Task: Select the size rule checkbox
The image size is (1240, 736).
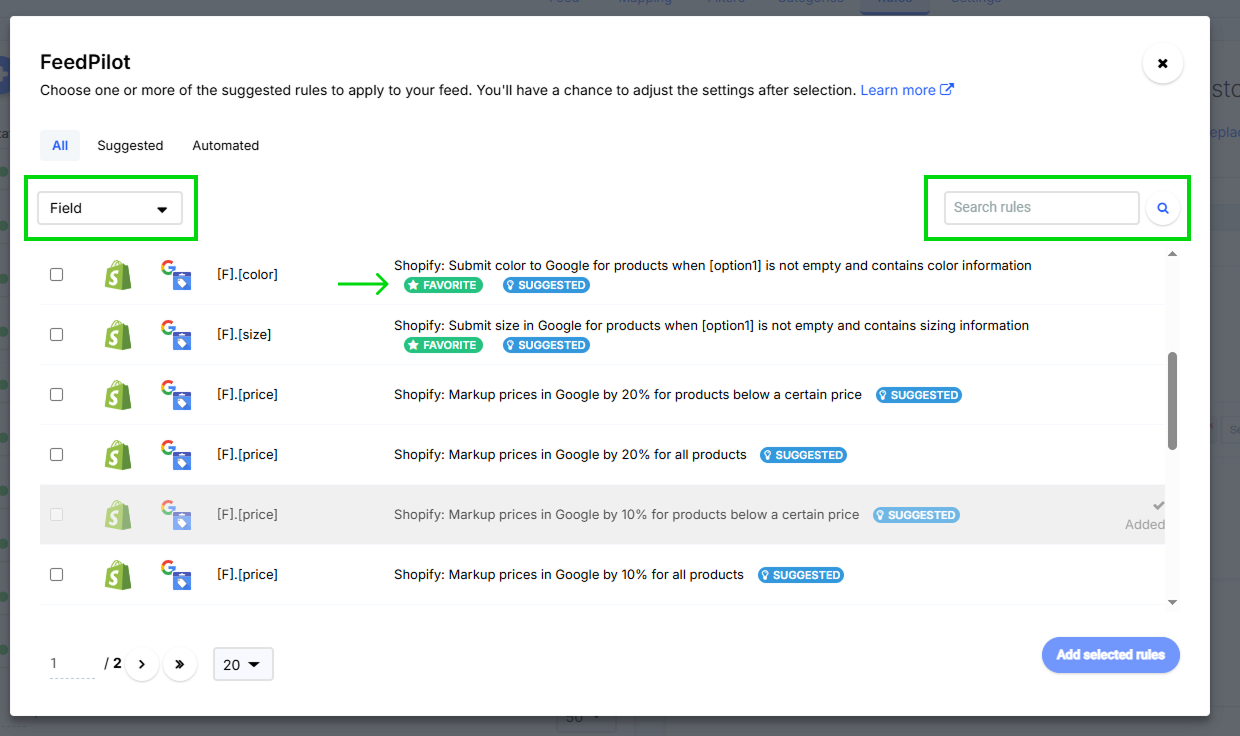Action: coord(57,334)
